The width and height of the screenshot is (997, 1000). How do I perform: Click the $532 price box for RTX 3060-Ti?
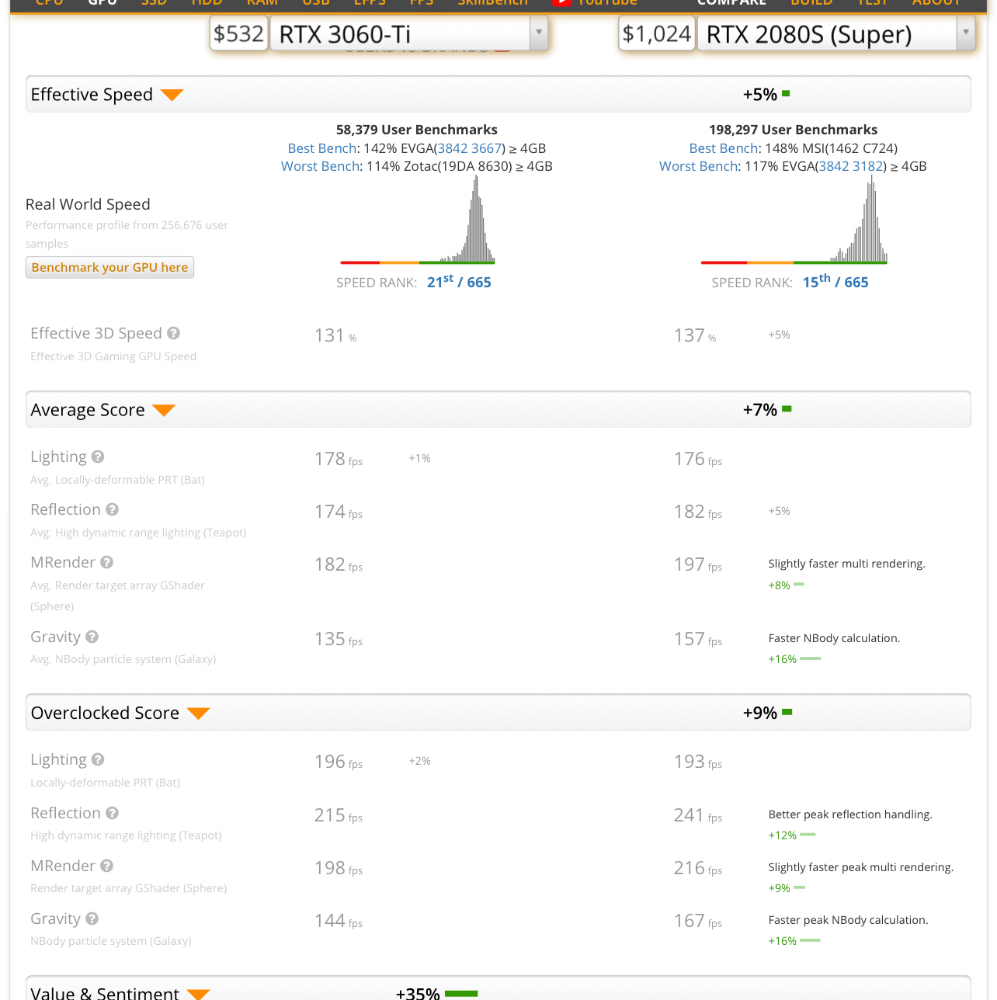click(x=239, y=34)
